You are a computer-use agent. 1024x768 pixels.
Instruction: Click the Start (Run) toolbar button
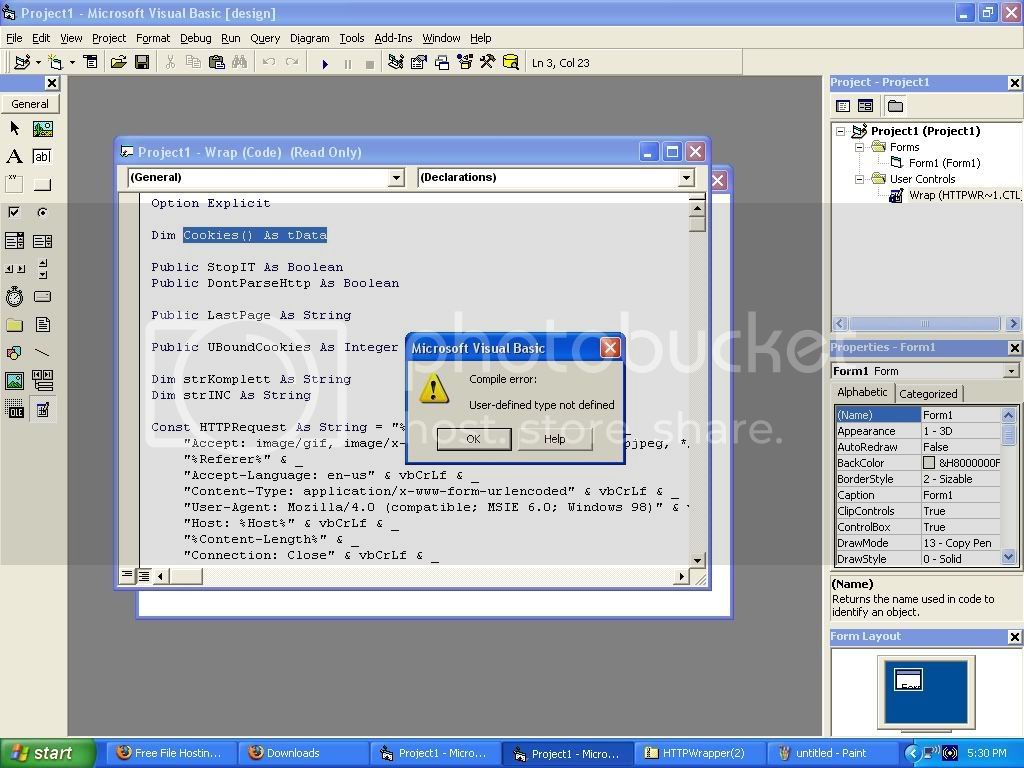[325, 63]
